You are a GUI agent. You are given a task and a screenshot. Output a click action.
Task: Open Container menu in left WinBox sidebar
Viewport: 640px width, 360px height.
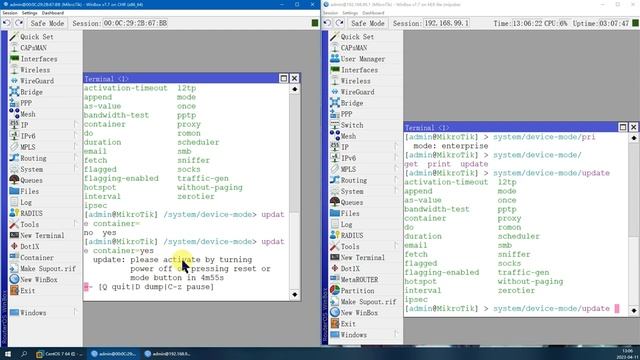[36, 257]
